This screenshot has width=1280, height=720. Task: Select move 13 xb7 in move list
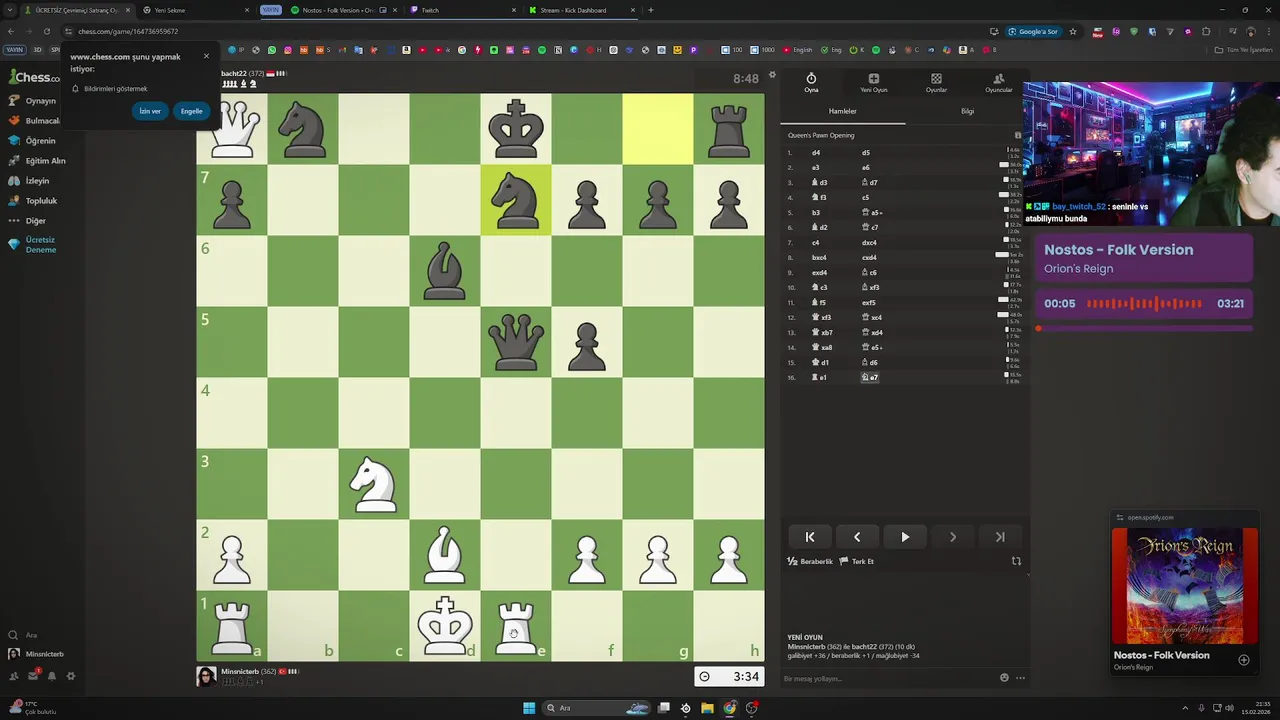pyautogui.click(x=823, y=333)
